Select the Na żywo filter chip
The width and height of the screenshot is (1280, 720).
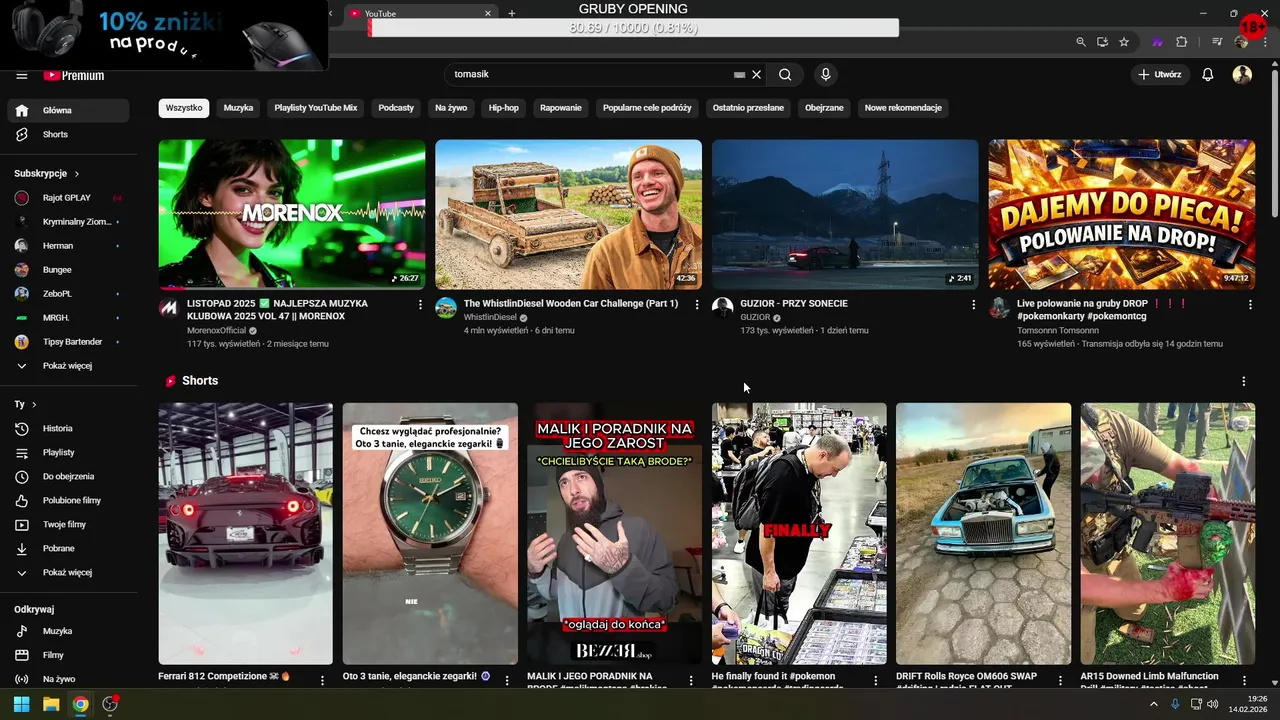(x=451, y=108)
